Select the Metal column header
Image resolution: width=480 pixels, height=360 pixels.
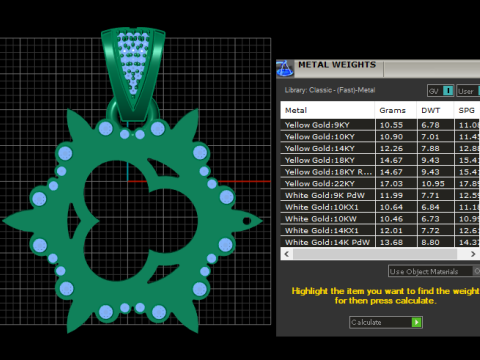pos(328,110)
